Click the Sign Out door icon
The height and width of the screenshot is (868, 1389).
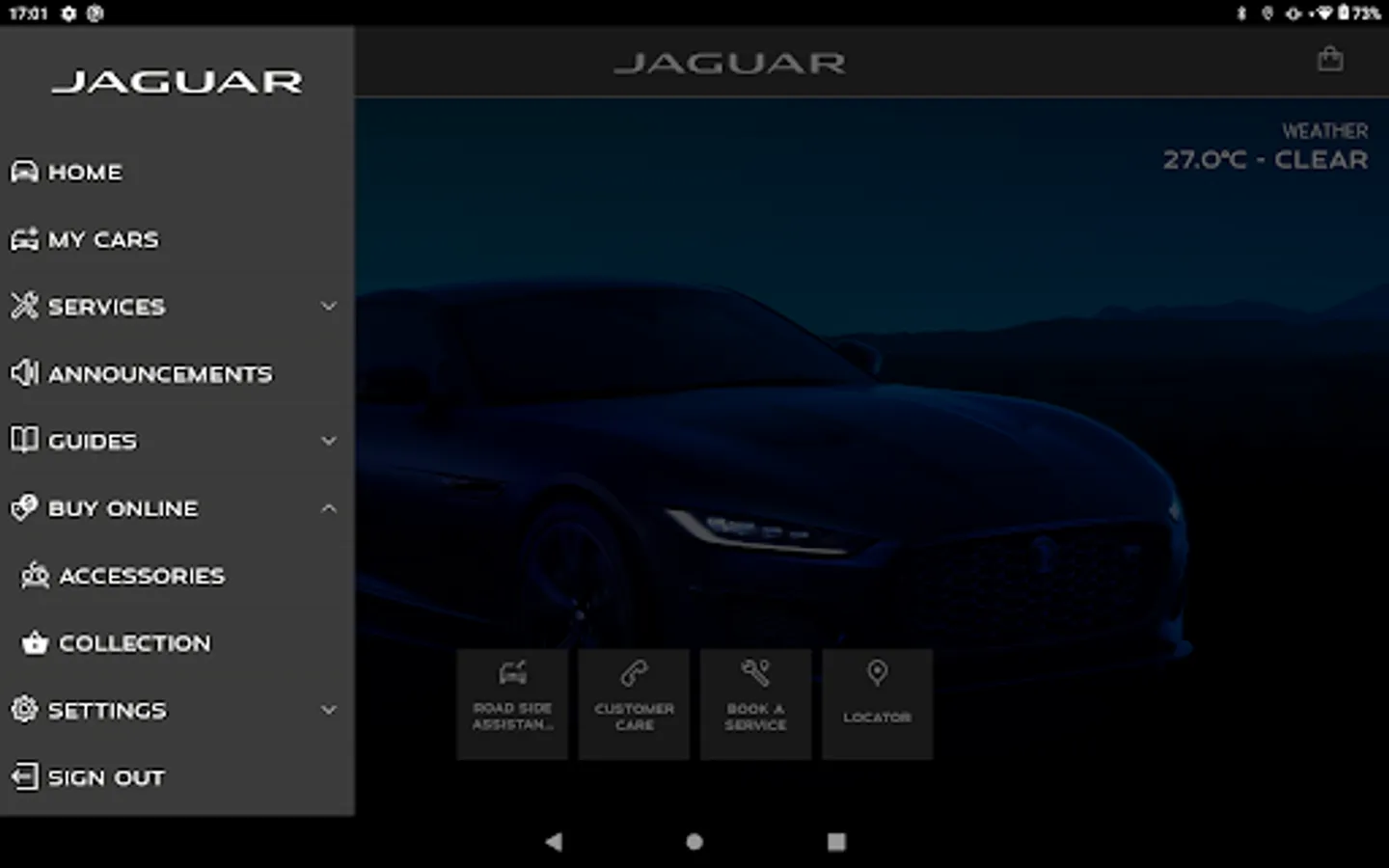pyautogui.click(x=24, y=776)
